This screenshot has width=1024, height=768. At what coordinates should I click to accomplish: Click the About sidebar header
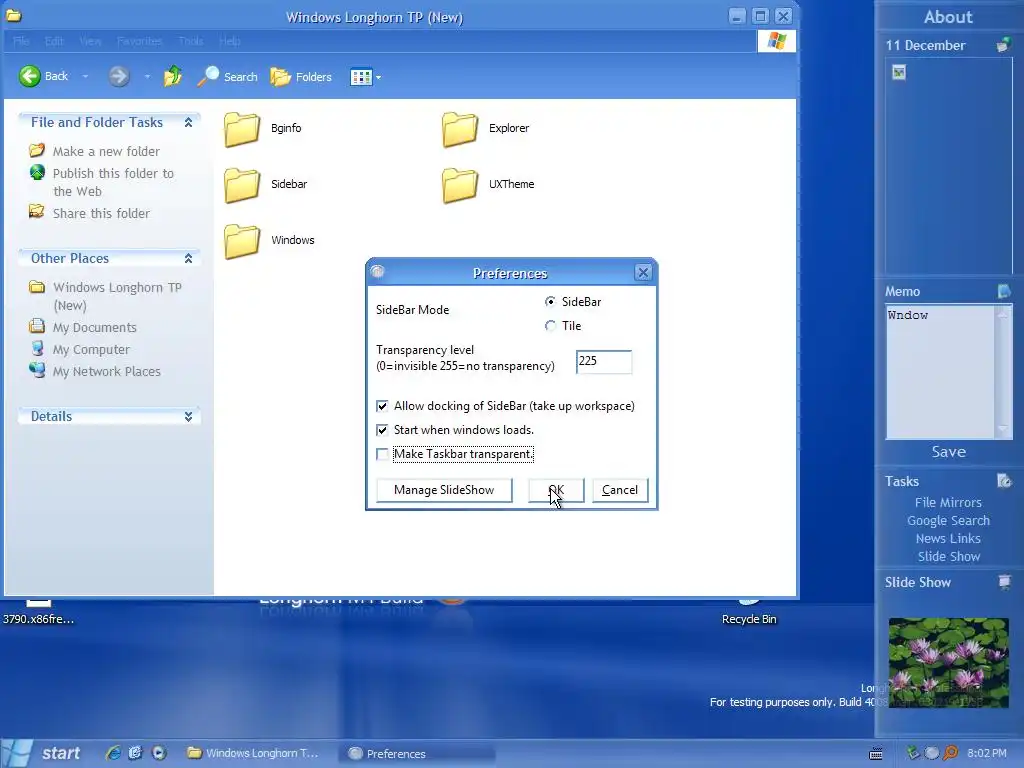click(948, 17)
